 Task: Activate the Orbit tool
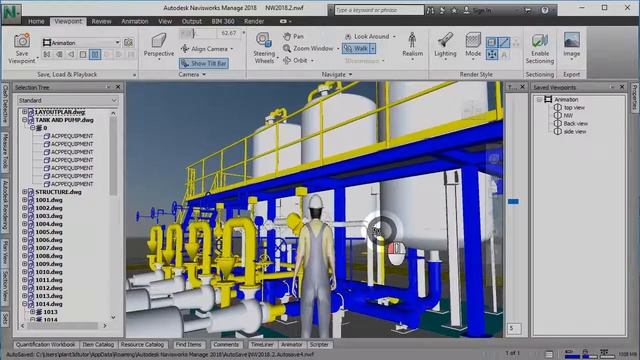(296, 60)
